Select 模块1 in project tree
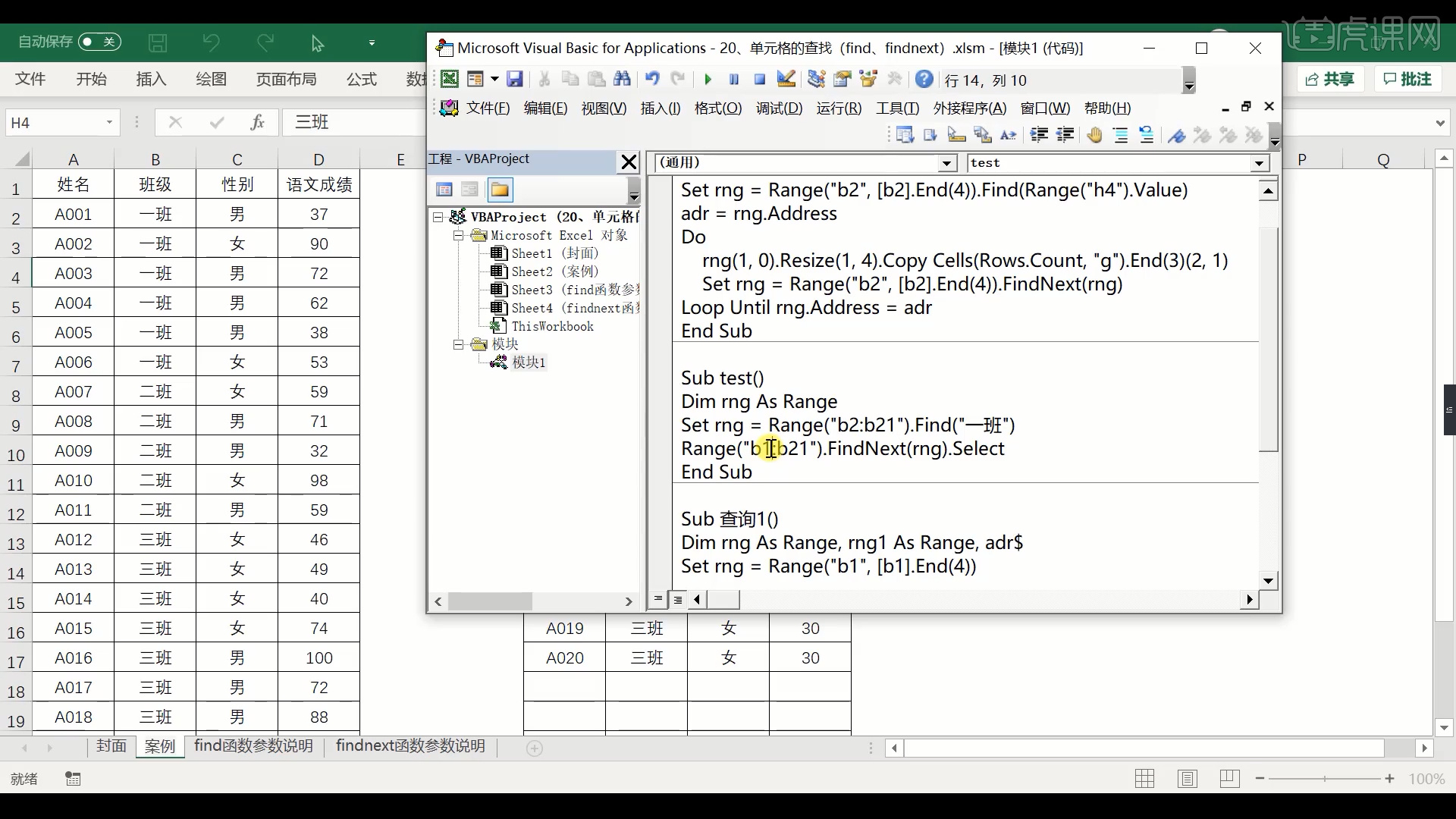Image resolution: width=1456 pixels, height=819 pixels. (x=529, y=362)
